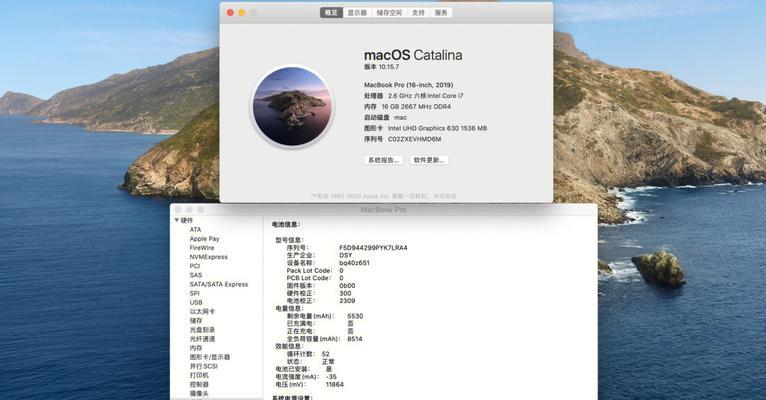Open the 显示器 tab
The image size is (766, 400).
pyautogui.click(x=357, y=13)
